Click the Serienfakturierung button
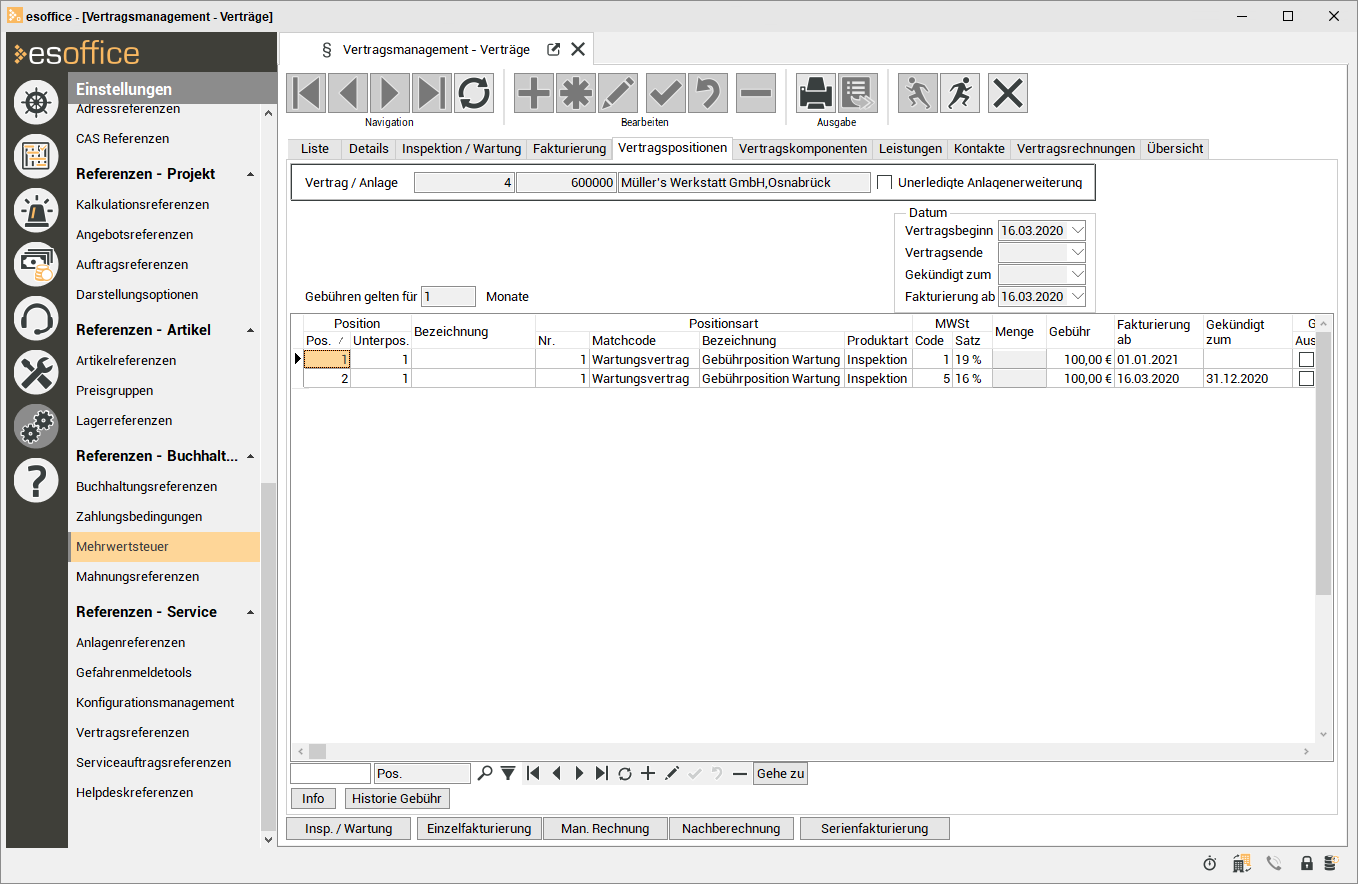 [874, 829]
